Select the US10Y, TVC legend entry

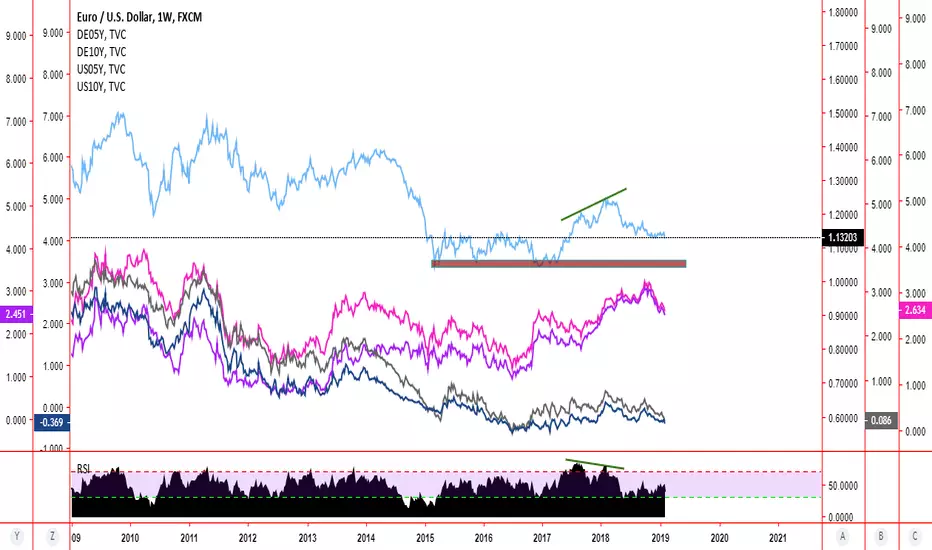101,87
